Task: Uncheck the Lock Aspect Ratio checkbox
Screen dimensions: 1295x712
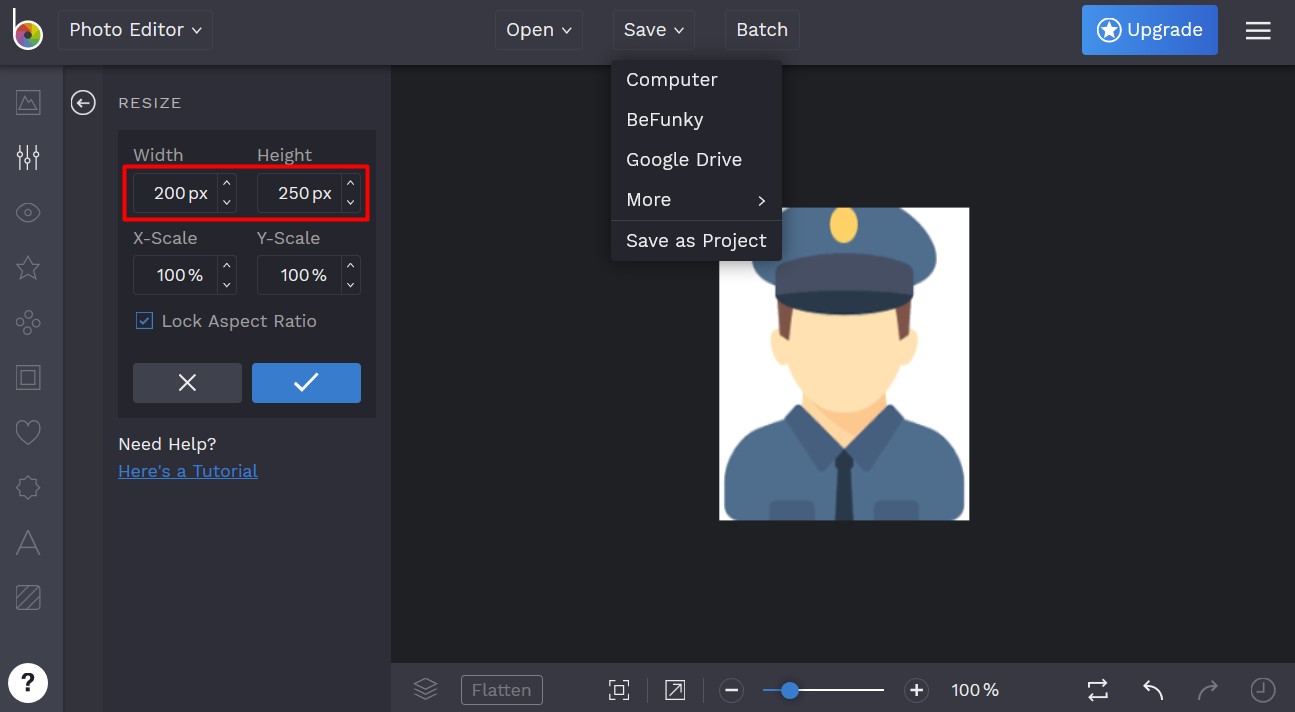Action: [144, 321]
